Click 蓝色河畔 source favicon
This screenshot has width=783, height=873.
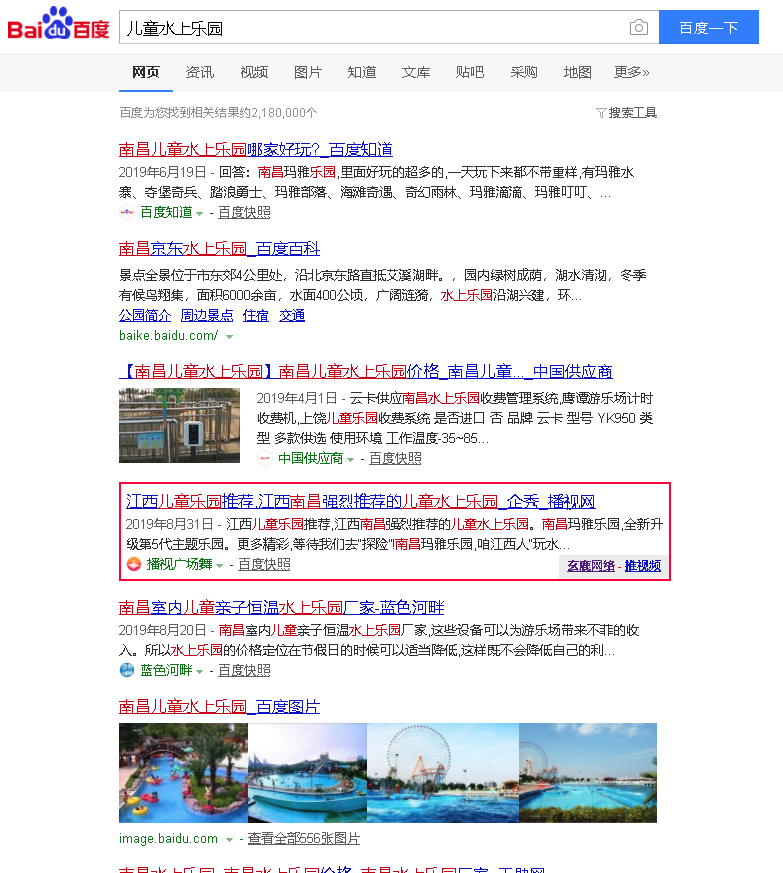pyautogui.click(x=127, y=670)
